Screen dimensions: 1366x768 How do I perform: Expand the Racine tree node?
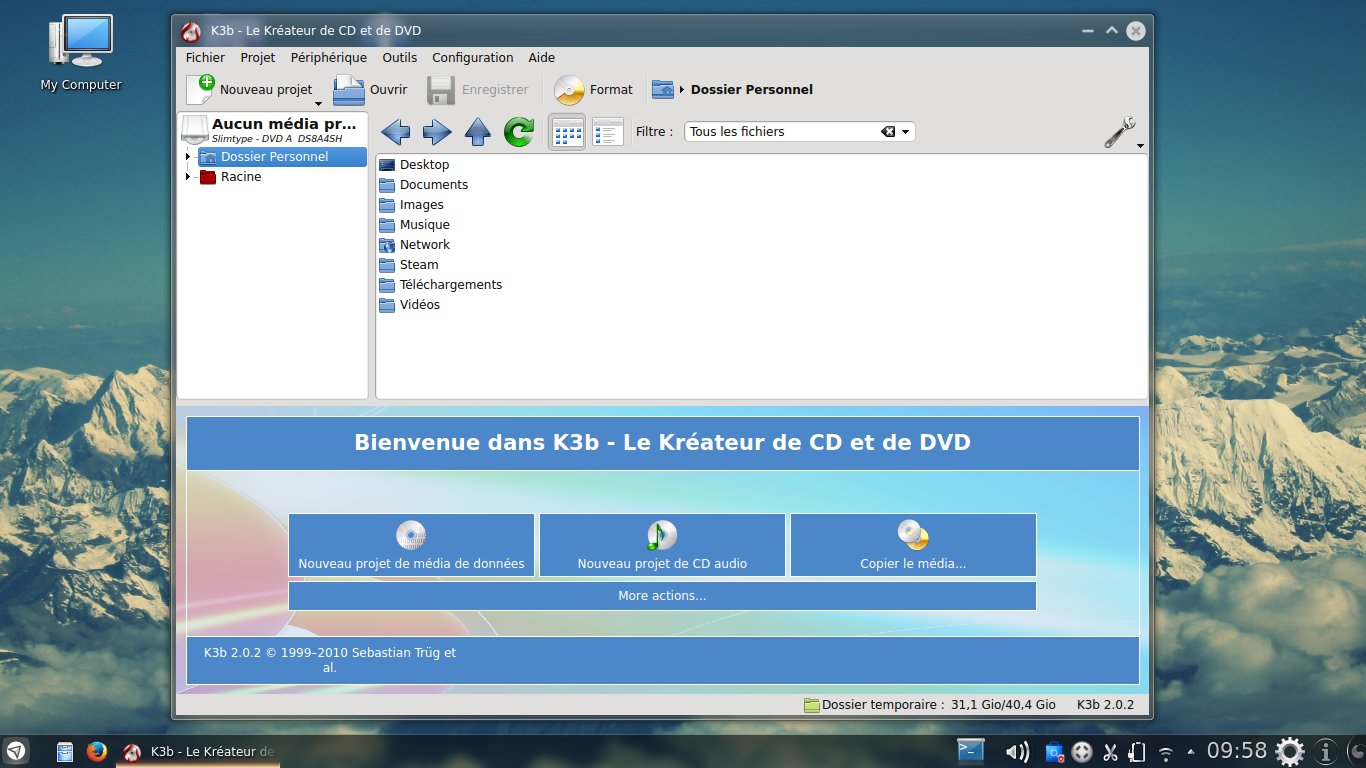188,177
